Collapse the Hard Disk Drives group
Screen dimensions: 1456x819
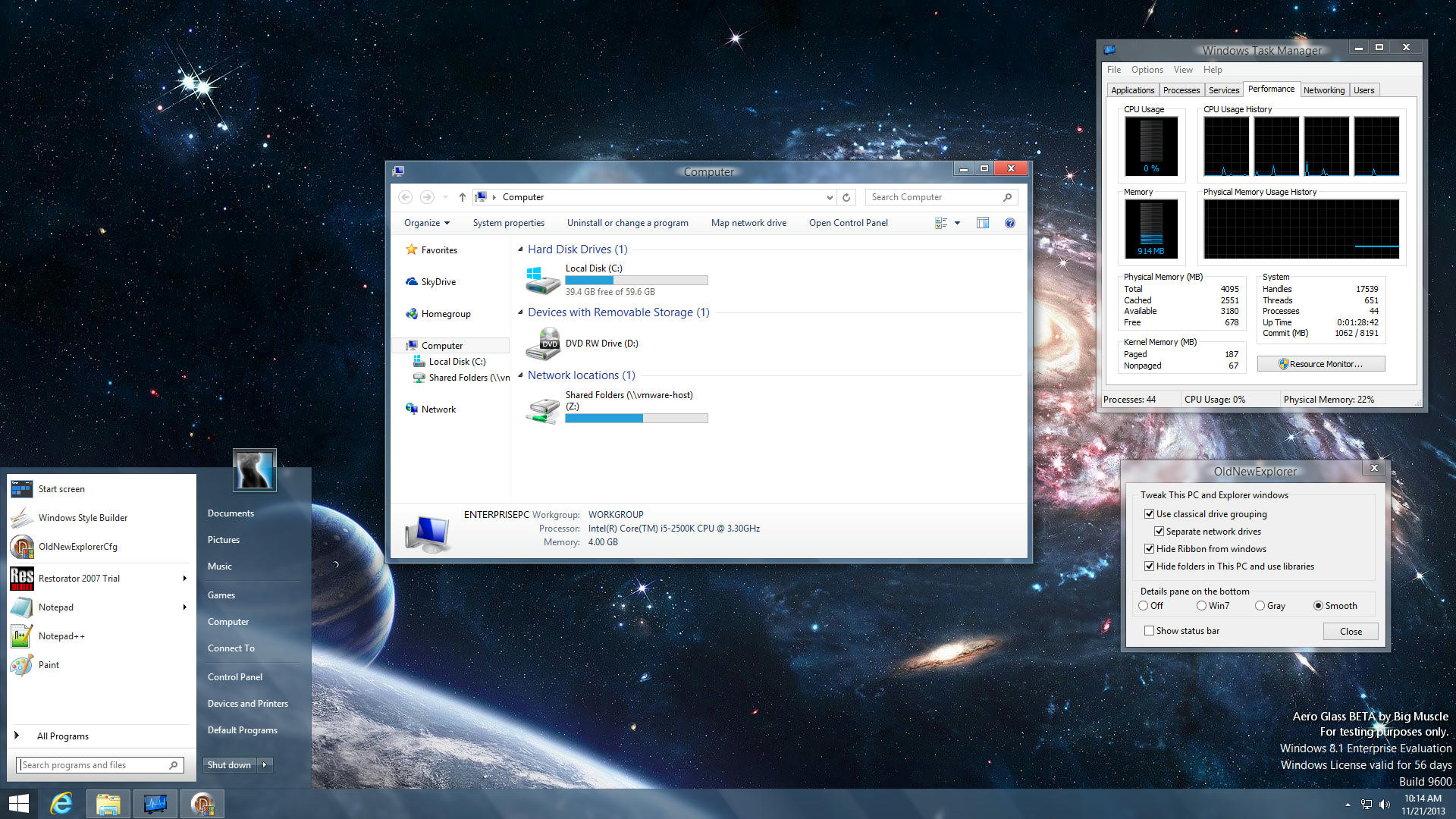coord(520,249)
